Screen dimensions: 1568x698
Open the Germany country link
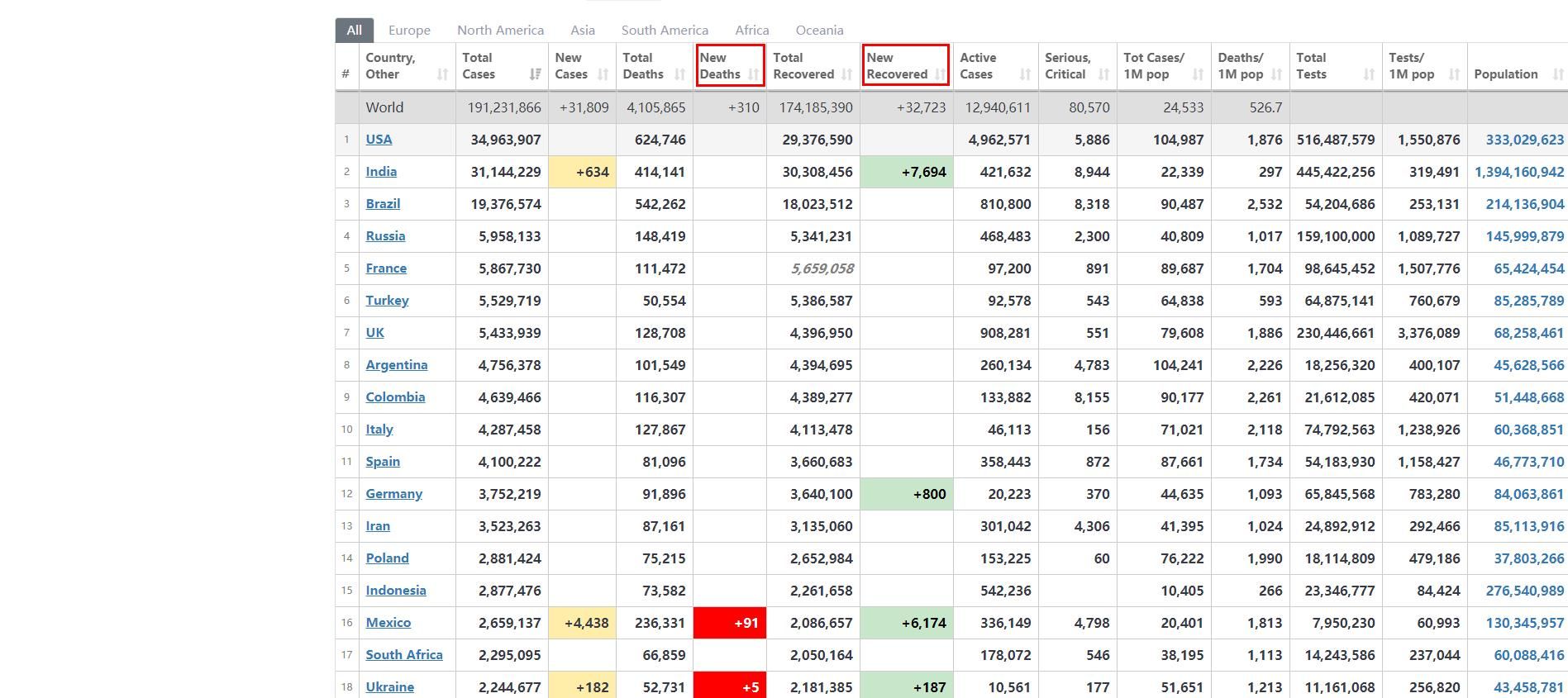pos(394,494)
